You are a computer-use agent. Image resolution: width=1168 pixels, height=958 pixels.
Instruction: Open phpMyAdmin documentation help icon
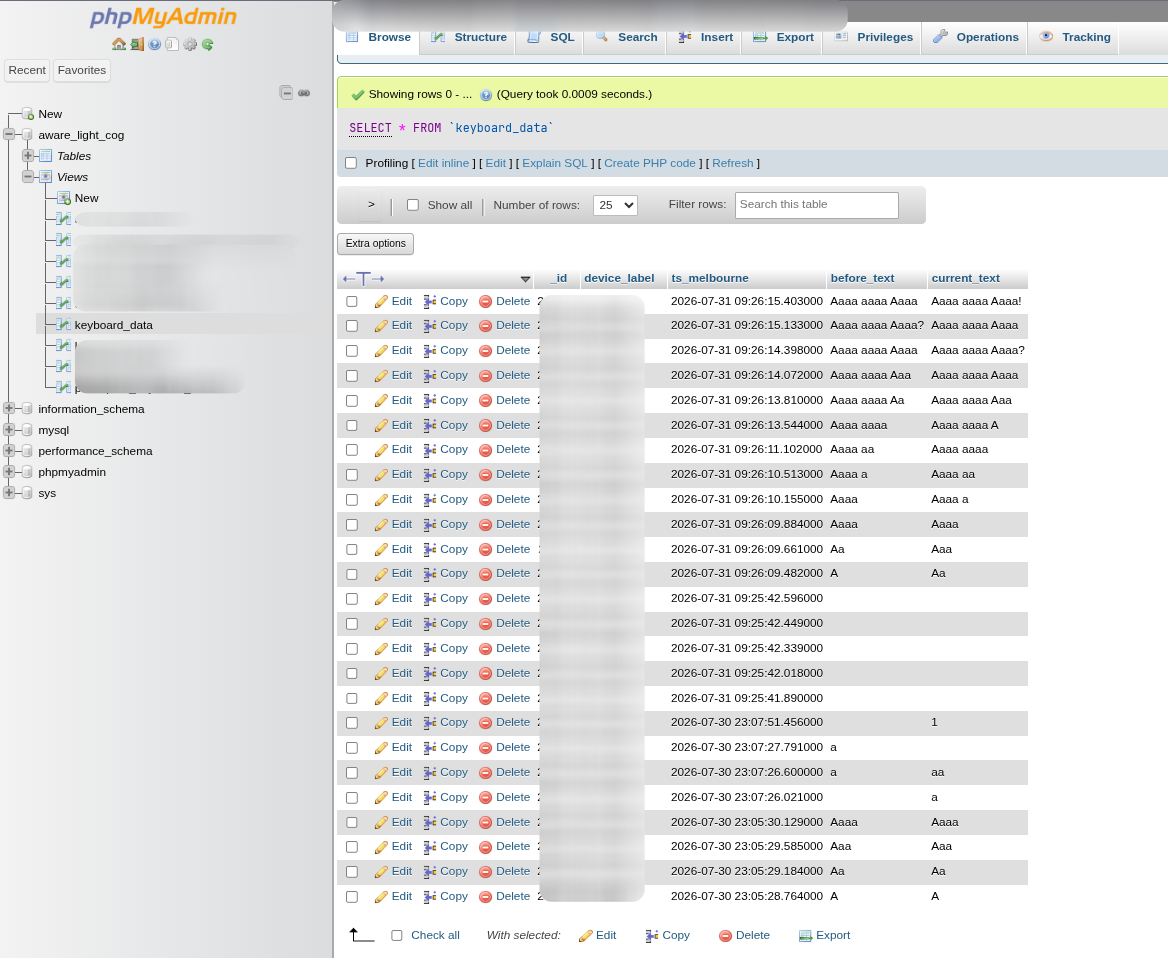[x=154, y=44]
